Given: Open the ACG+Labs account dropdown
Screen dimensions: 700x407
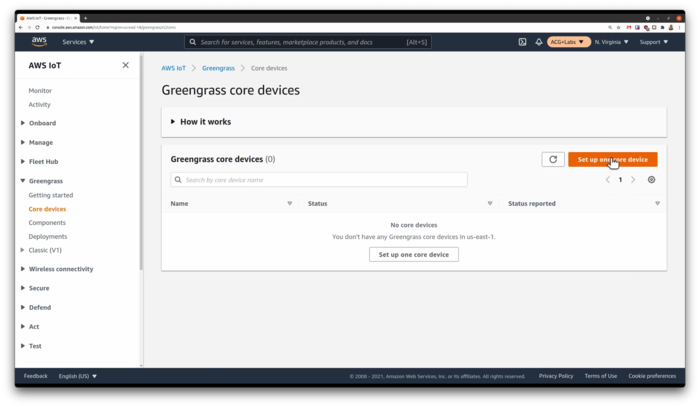Looking at the screenshot, I should pos(567,42).
